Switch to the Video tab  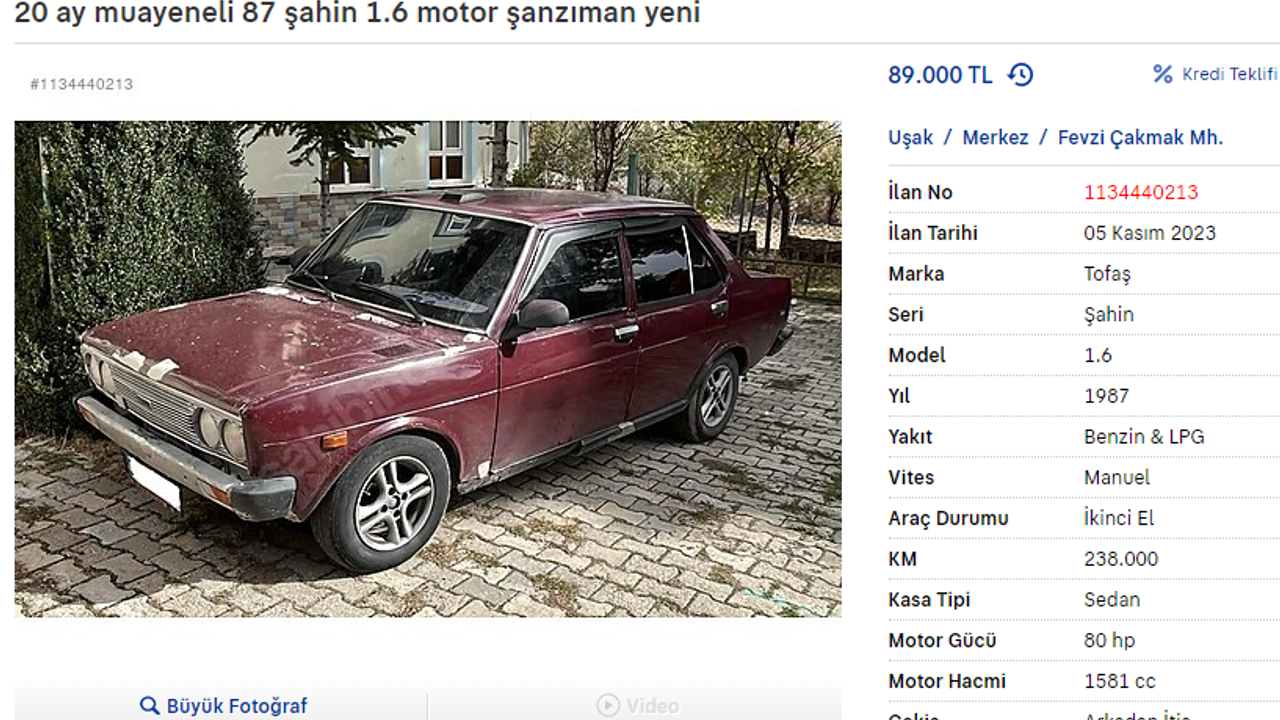click(635, 706)
